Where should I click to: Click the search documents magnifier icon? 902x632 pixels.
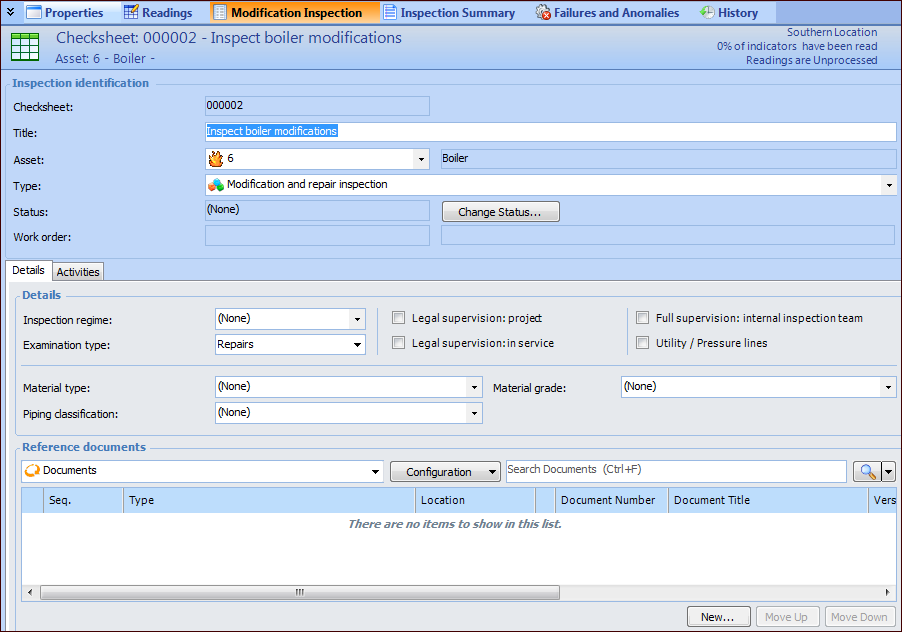click(x=865, y=472)
